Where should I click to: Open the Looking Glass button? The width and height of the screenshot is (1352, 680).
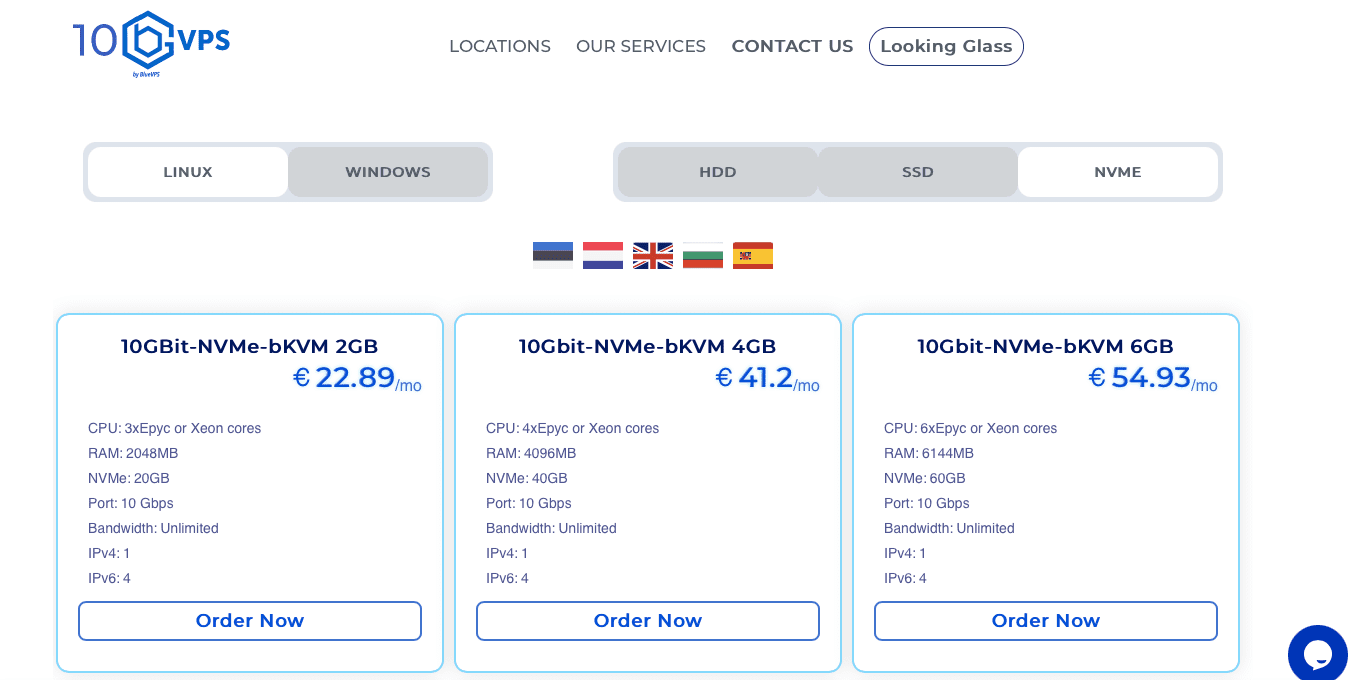[x=946, y=46]
